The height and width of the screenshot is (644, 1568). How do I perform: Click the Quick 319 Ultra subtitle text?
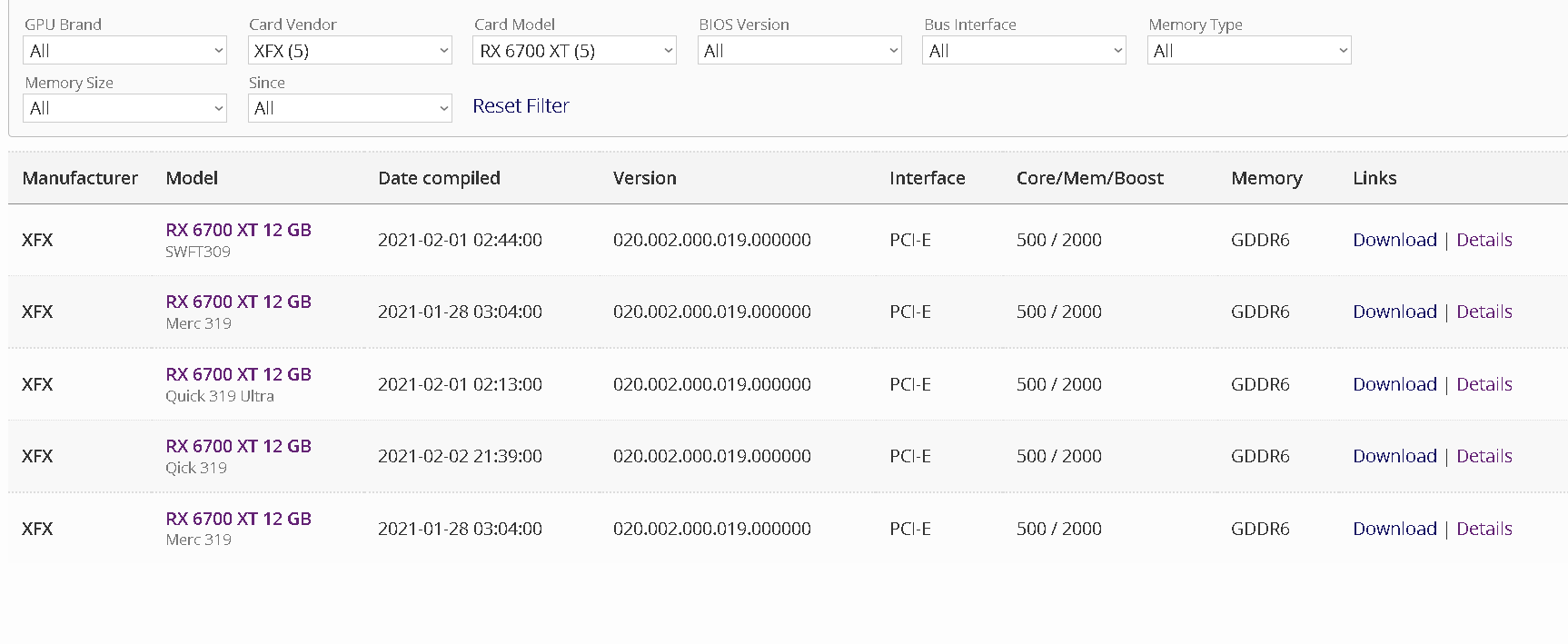click(x=220, y=396)
